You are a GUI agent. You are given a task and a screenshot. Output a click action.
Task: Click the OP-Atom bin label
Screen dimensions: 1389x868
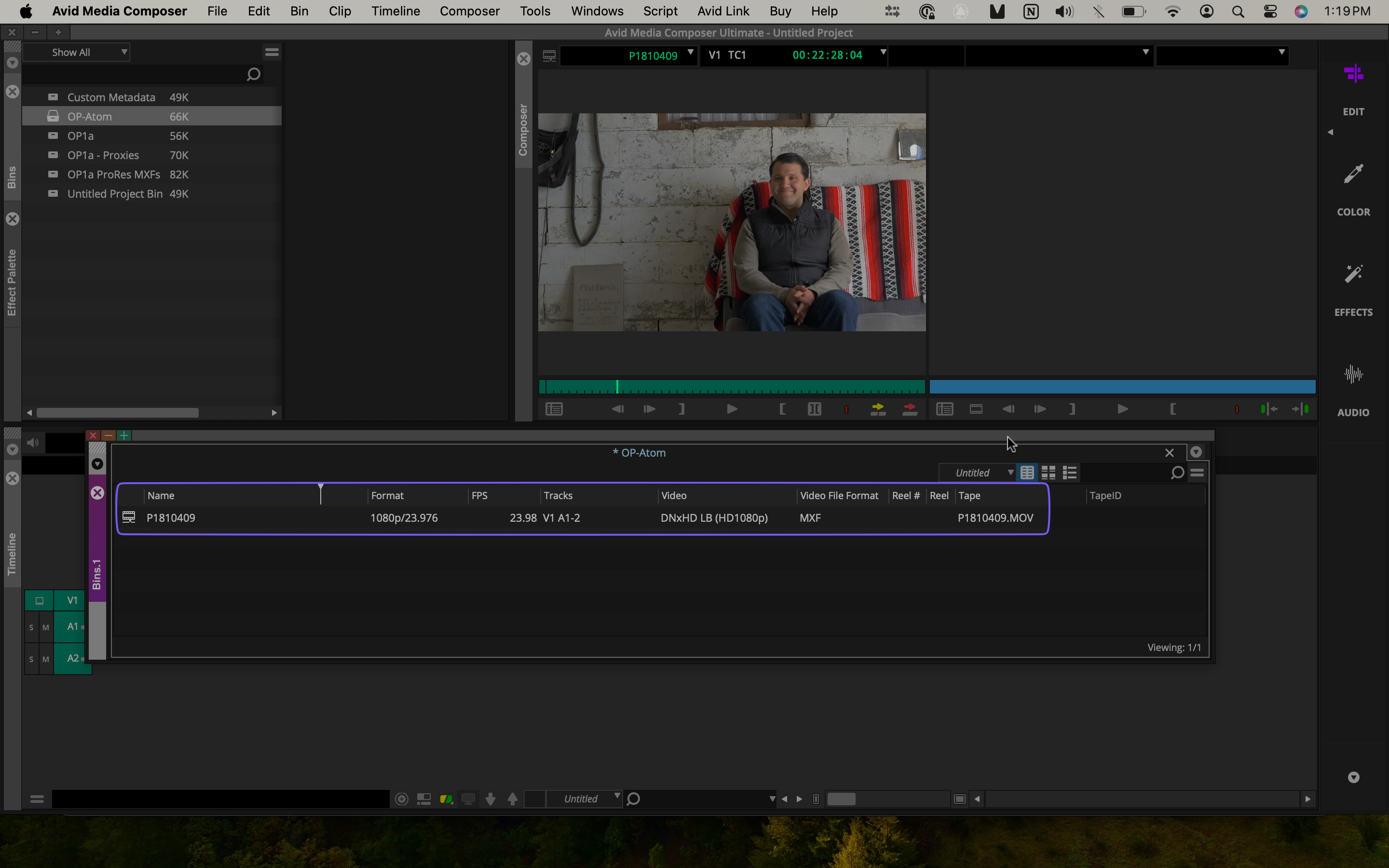point(89,116)
